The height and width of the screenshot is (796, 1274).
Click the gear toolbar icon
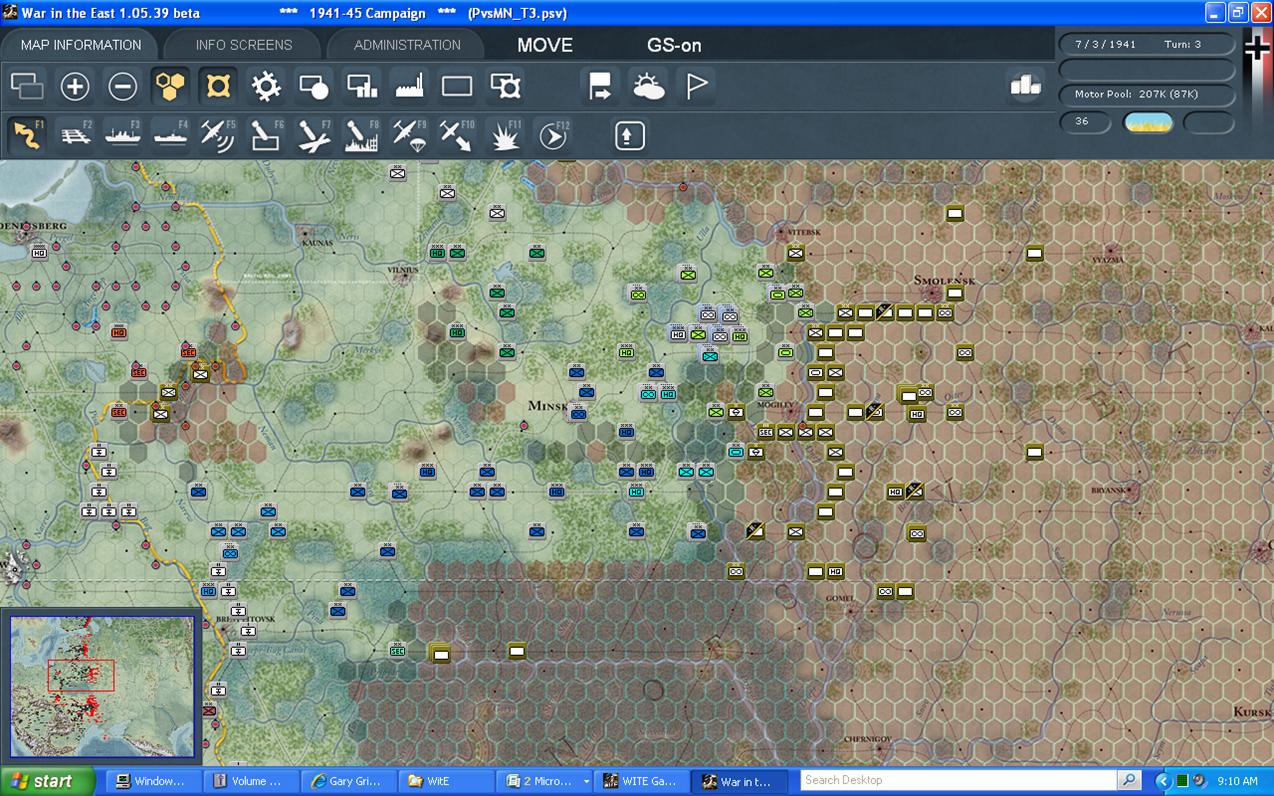click(266, 86)
